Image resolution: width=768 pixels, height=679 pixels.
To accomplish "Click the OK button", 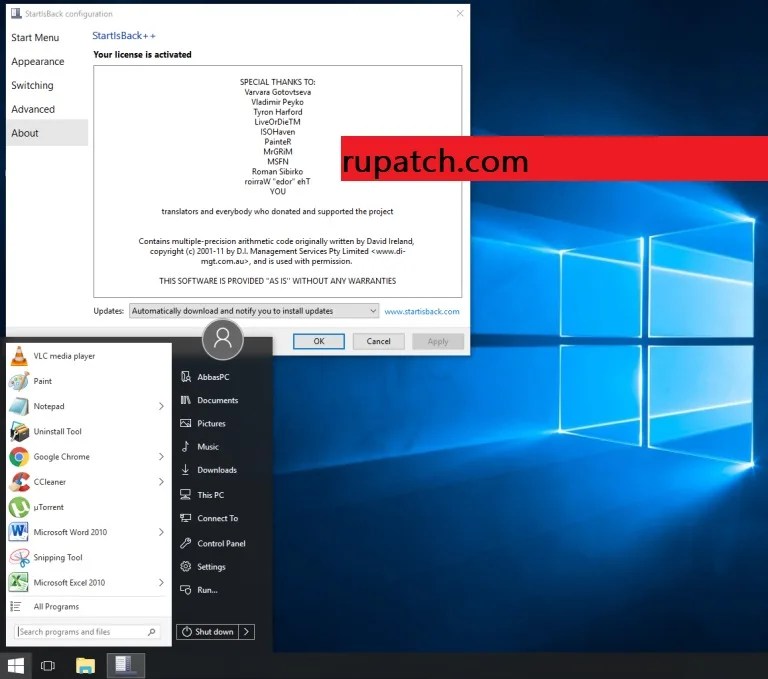I will click(319, 341).
